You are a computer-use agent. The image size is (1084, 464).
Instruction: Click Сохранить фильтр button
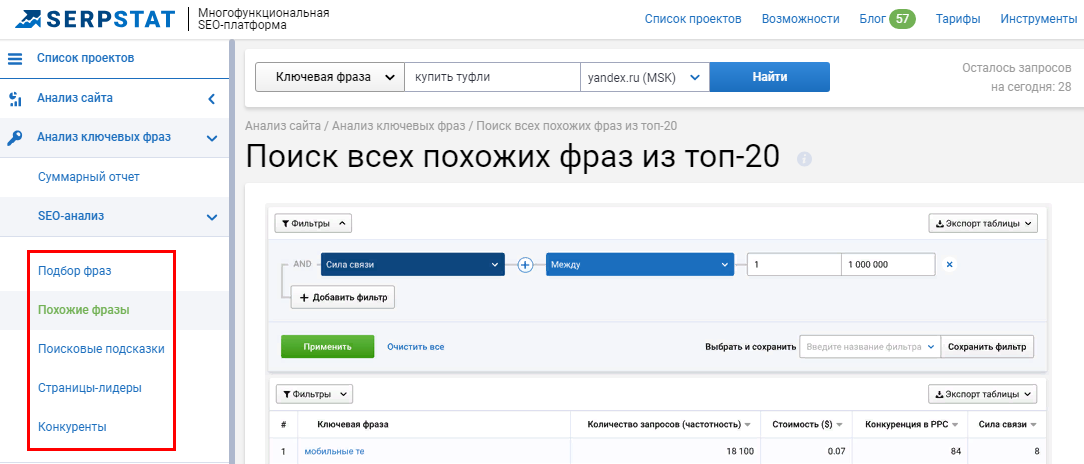pos(987,346)
